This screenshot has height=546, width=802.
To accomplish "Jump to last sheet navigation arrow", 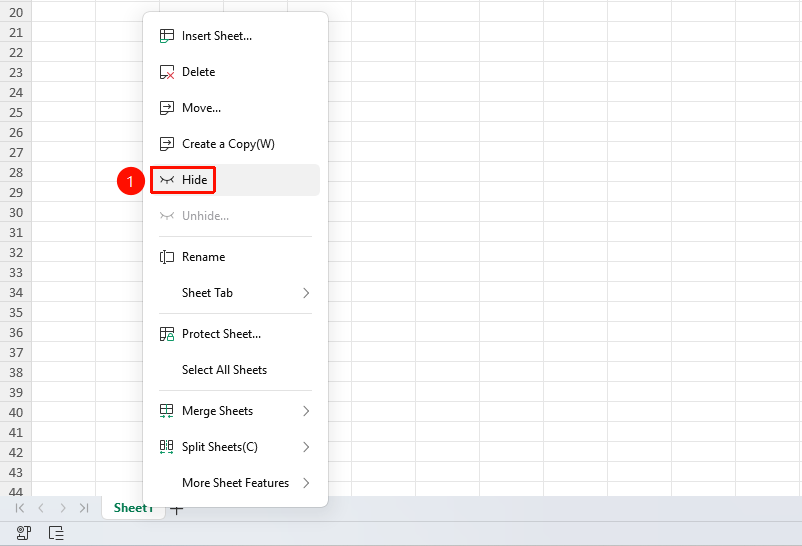I will point(84,508).
